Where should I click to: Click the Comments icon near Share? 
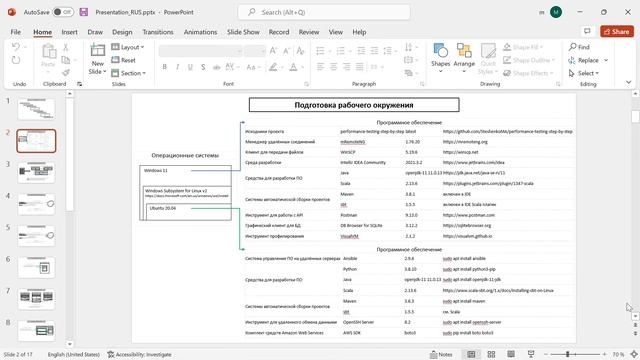point(587,31)
